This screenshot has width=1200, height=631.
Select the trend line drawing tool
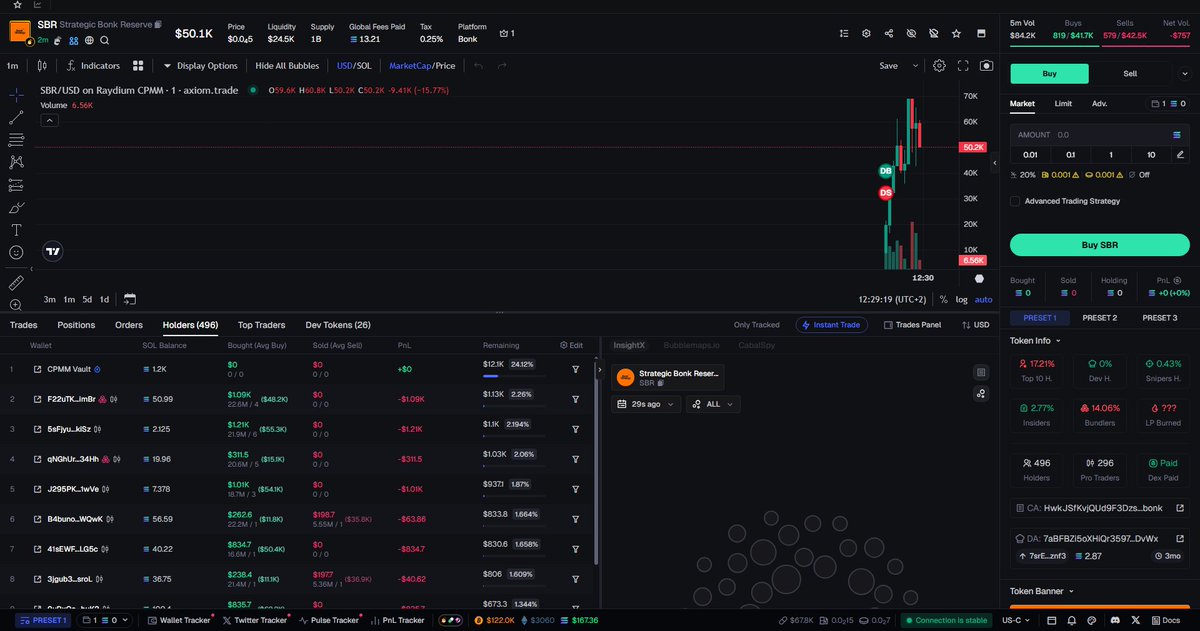(x=17, y=117)
